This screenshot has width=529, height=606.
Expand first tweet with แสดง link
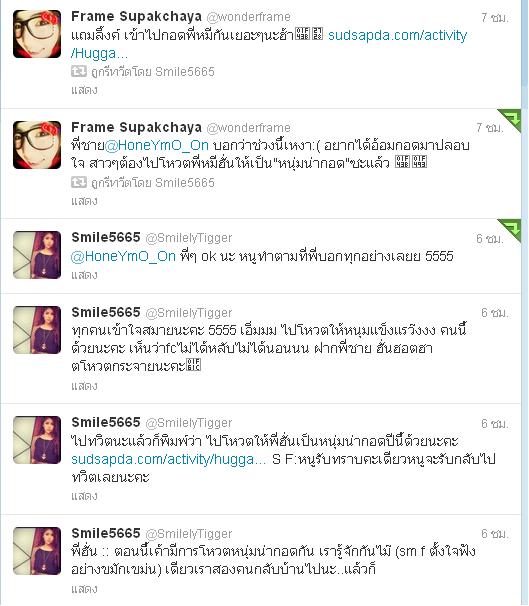point(84,90)
